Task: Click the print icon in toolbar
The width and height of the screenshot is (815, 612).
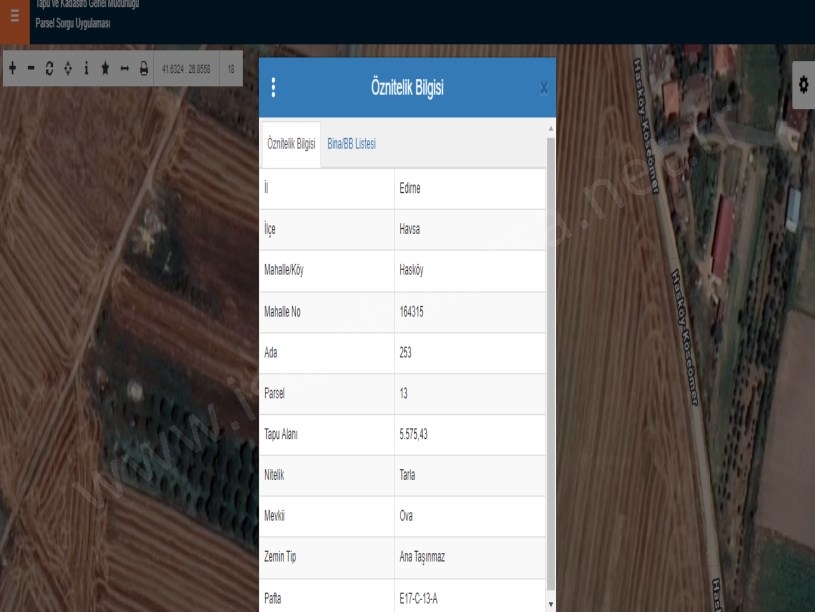Action: [143, 68]
